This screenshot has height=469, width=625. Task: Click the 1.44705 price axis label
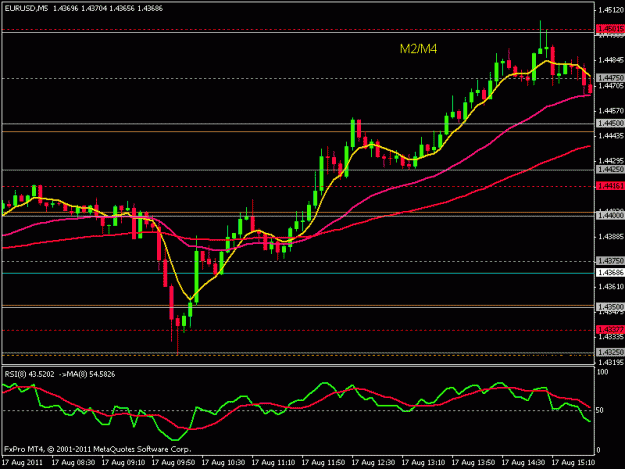611,85
